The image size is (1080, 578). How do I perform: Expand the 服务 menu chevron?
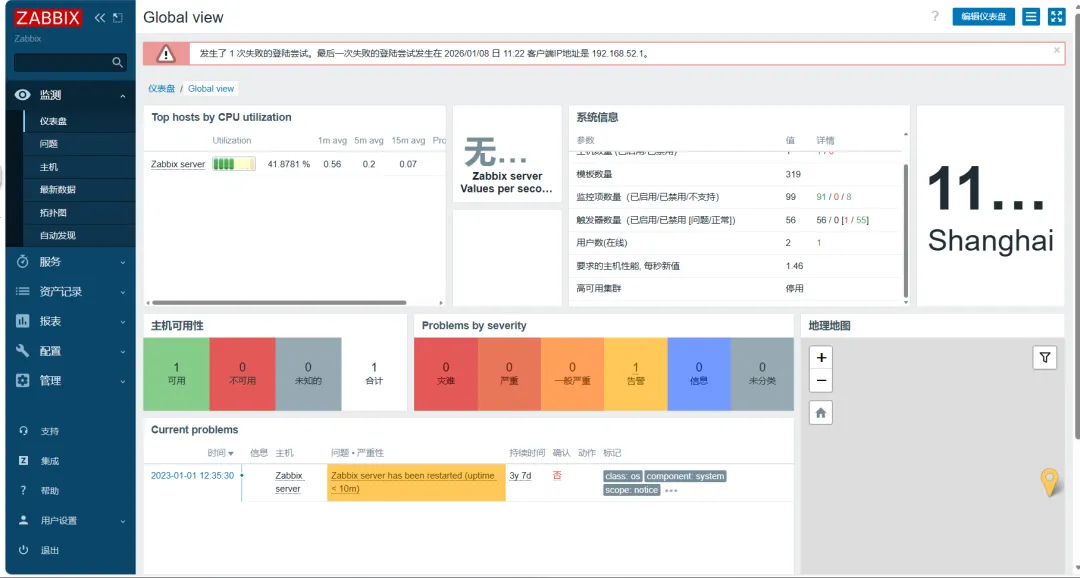pos(123,262)
